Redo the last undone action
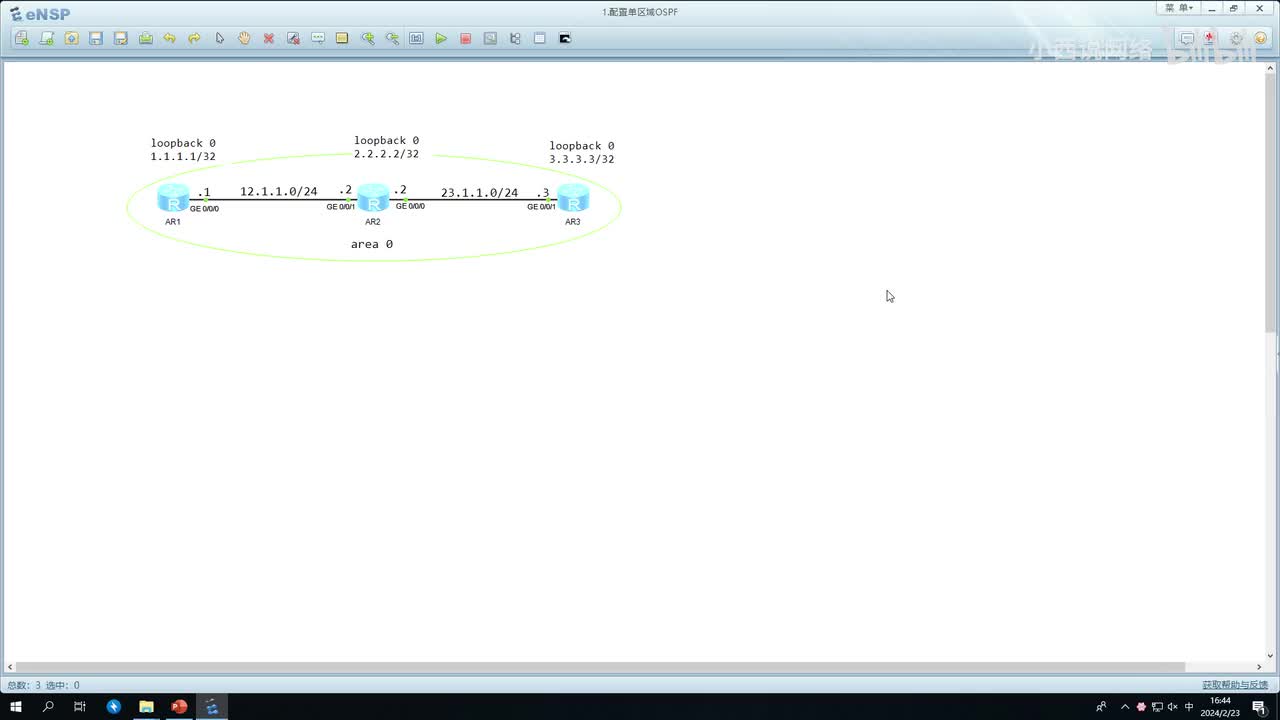 click(x=194, y=38)
